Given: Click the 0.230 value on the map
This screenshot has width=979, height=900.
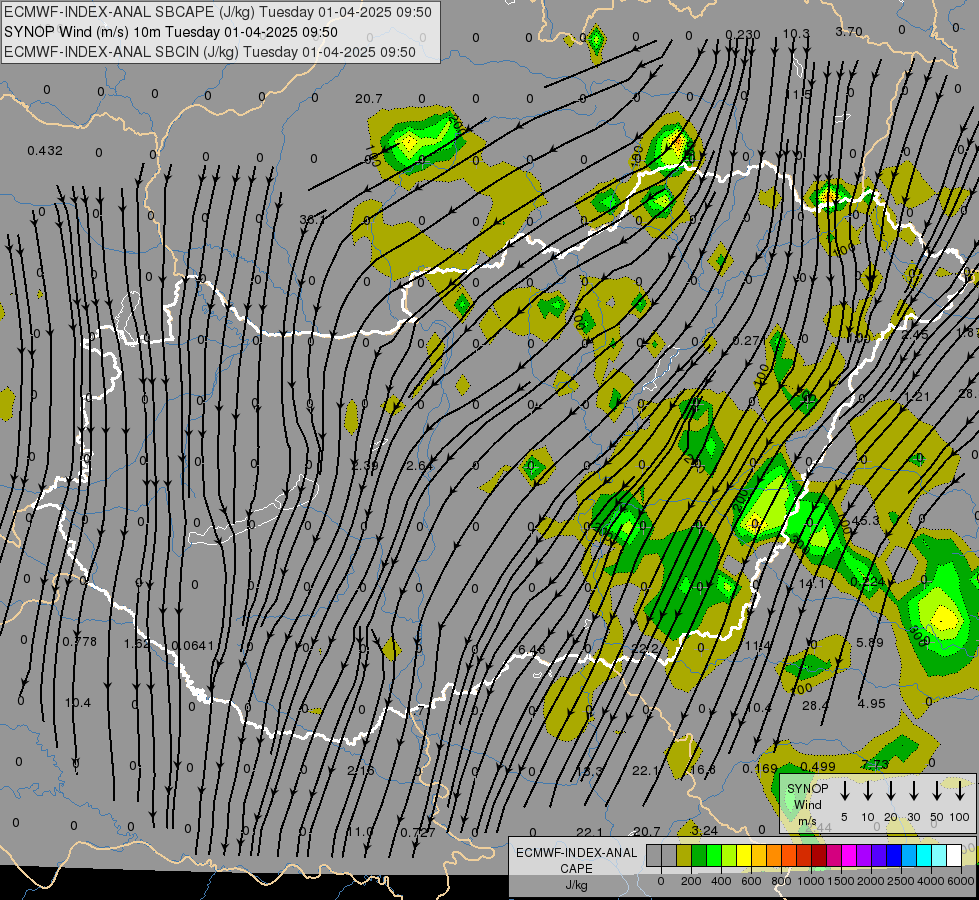Looking at the screenshot, I should [x=743, y=34].
